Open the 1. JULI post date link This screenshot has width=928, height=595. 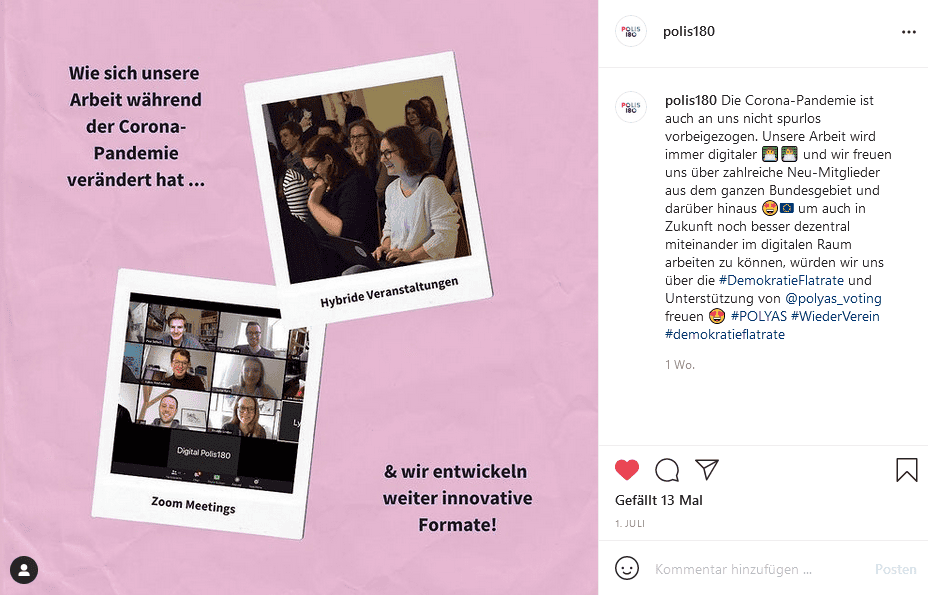[x=630, y=523]
